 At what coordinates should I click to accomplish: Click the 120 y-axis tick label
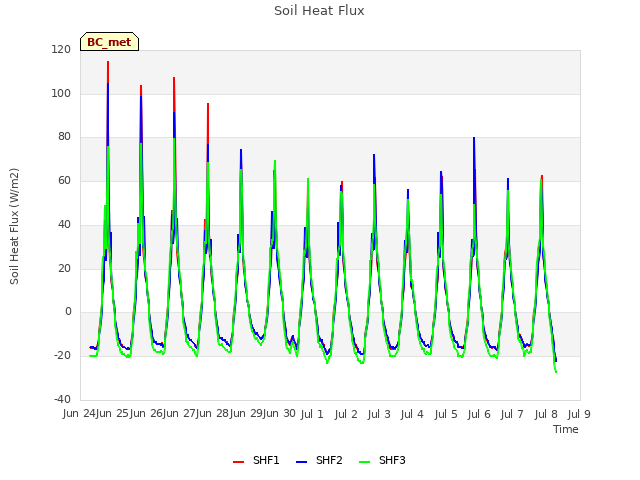pos(61,50)
